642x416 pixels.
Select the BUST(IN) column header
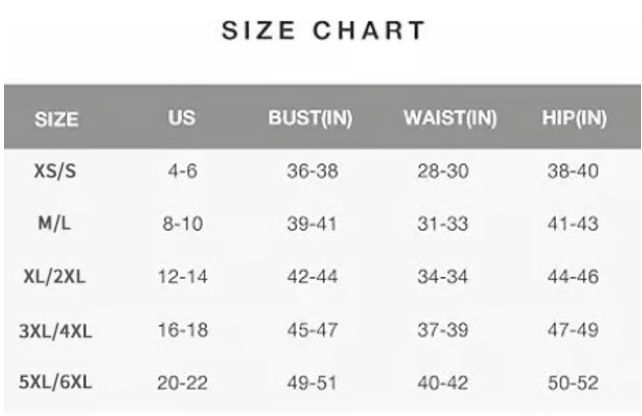click(x=310, y=119)
